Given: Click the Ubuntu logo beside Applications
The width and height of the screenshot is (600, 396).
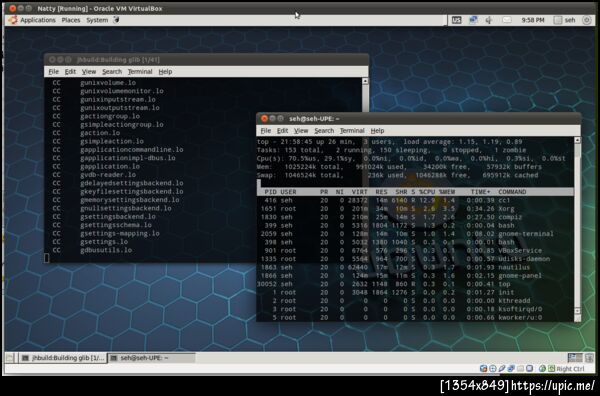Looking at the screenshot, I should click(x=13, y=20).
